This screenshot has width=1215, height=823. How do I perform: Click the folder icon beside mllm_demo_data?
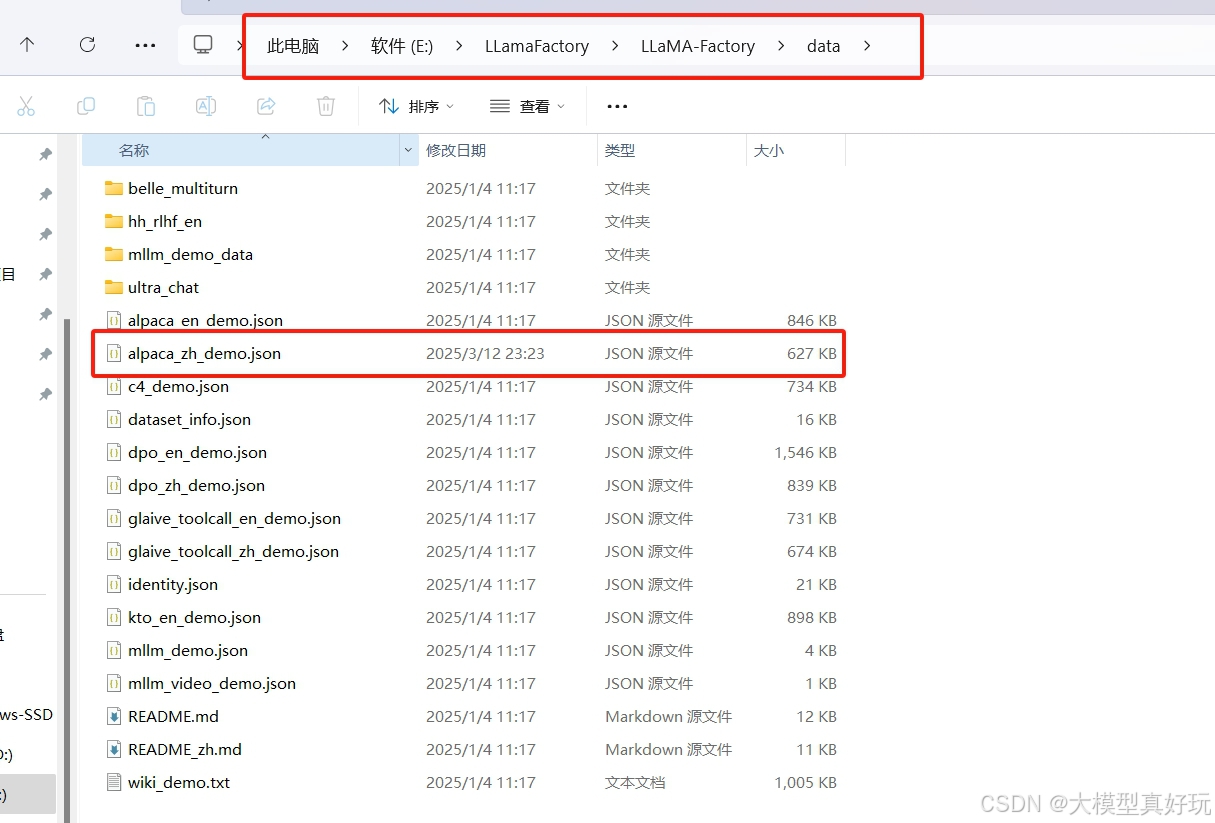114,254
